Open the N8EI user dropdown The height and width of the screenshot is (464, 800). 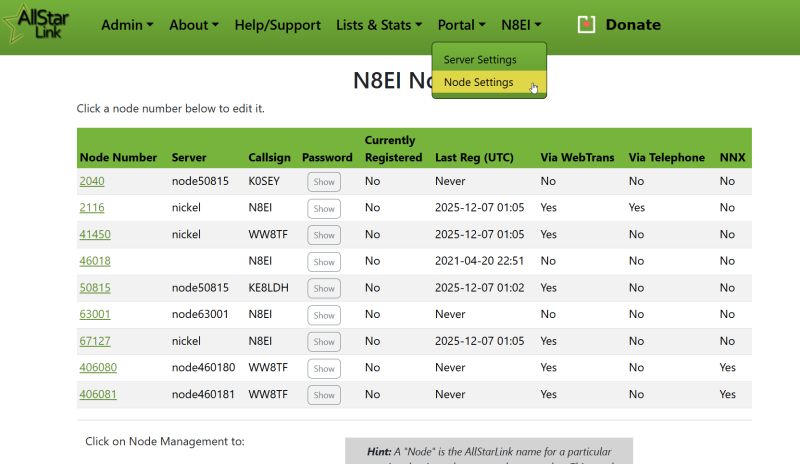(521, 25)
